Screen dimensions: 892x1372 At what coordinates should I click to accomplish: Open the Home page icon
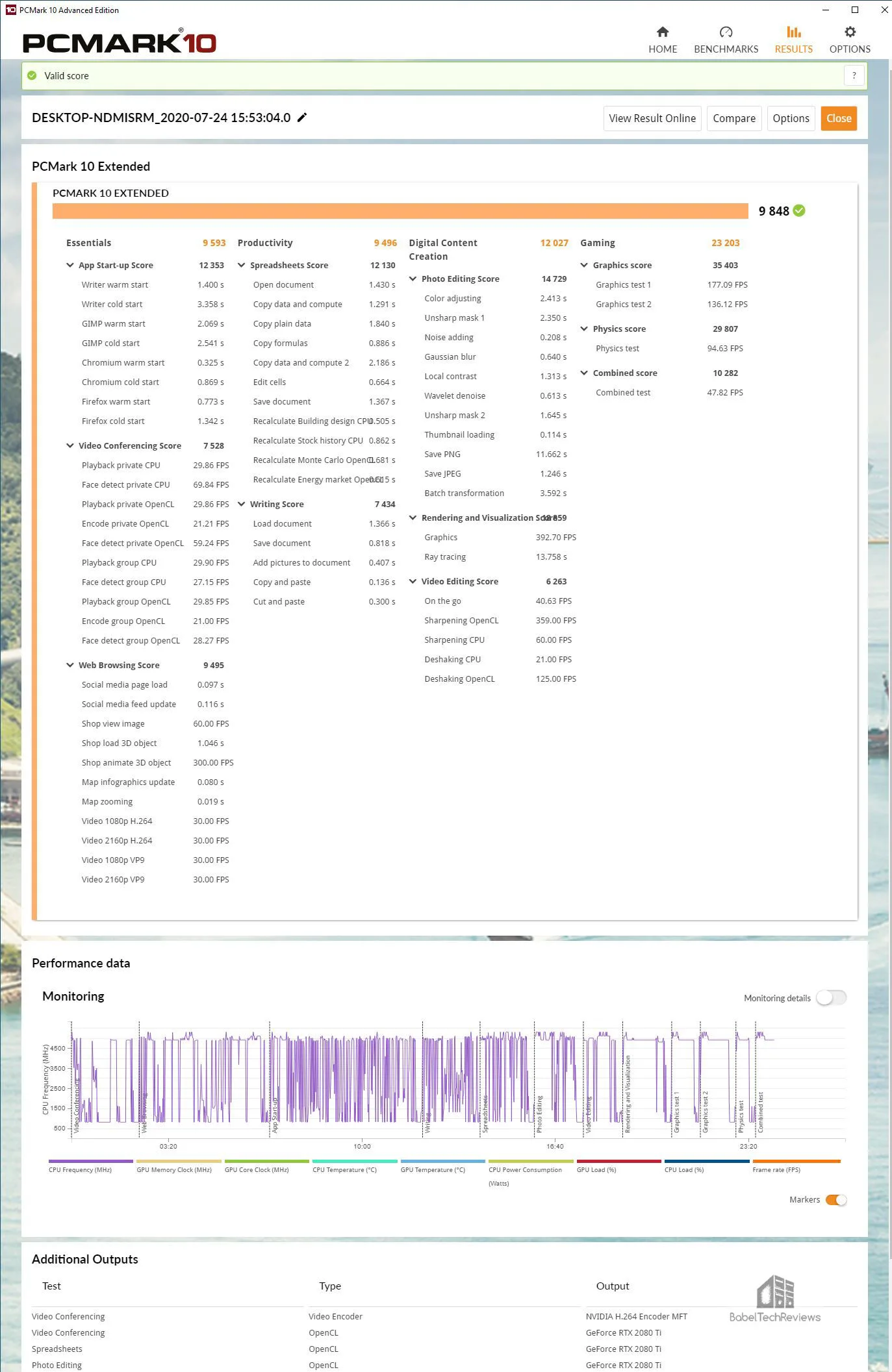[x=663, y=32]
